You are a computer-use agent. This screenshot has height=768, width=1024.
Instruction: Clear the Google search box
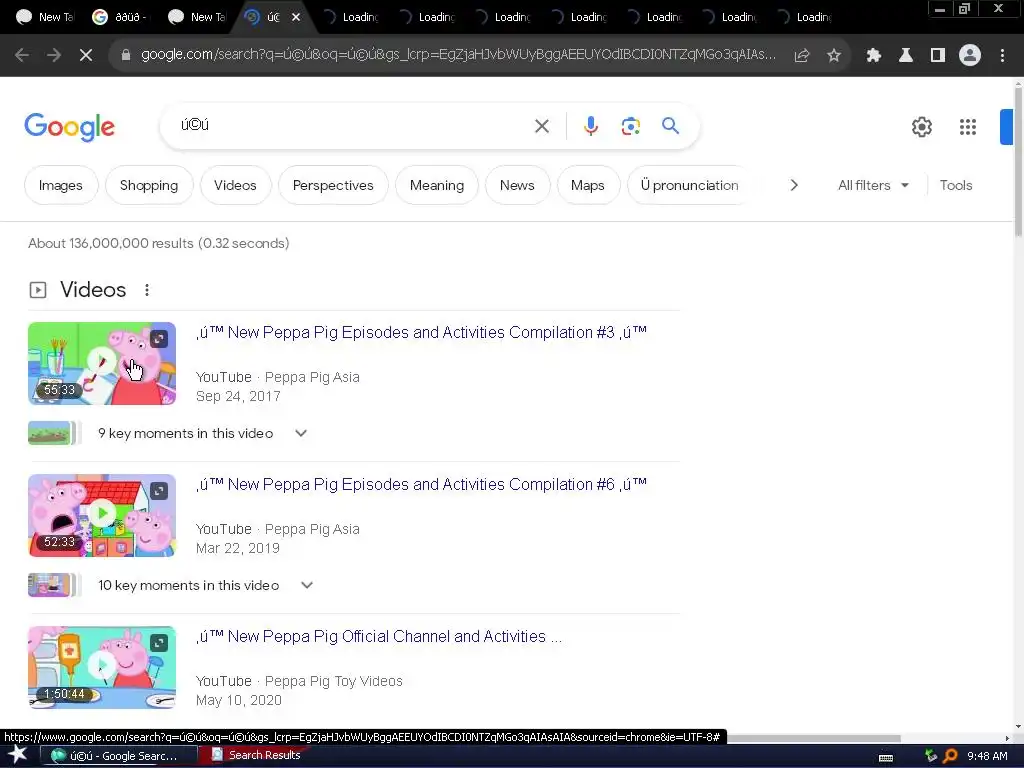click(542, 126)
